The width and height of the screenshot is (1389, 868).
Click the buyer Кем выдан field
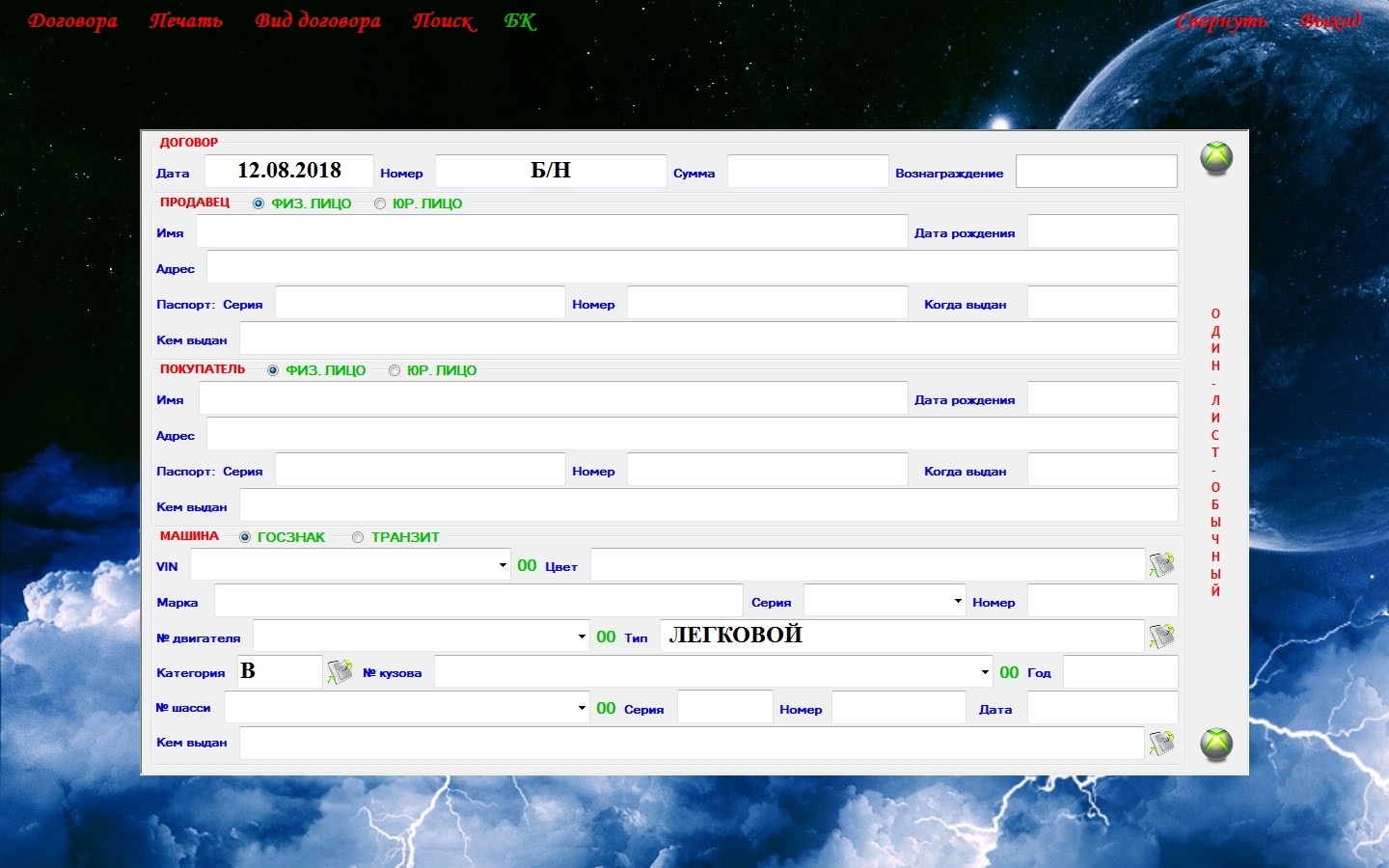tap(709, 505)
